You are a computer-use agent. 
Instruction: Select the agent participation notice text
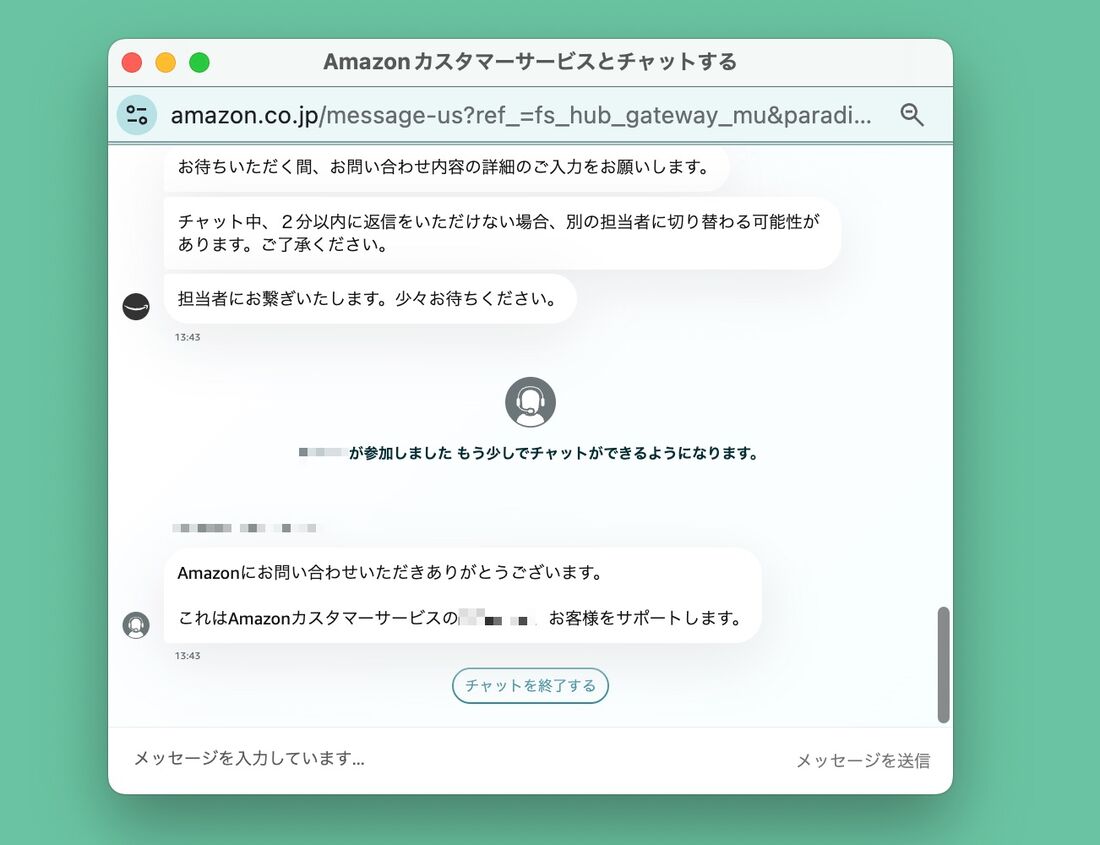529,452
